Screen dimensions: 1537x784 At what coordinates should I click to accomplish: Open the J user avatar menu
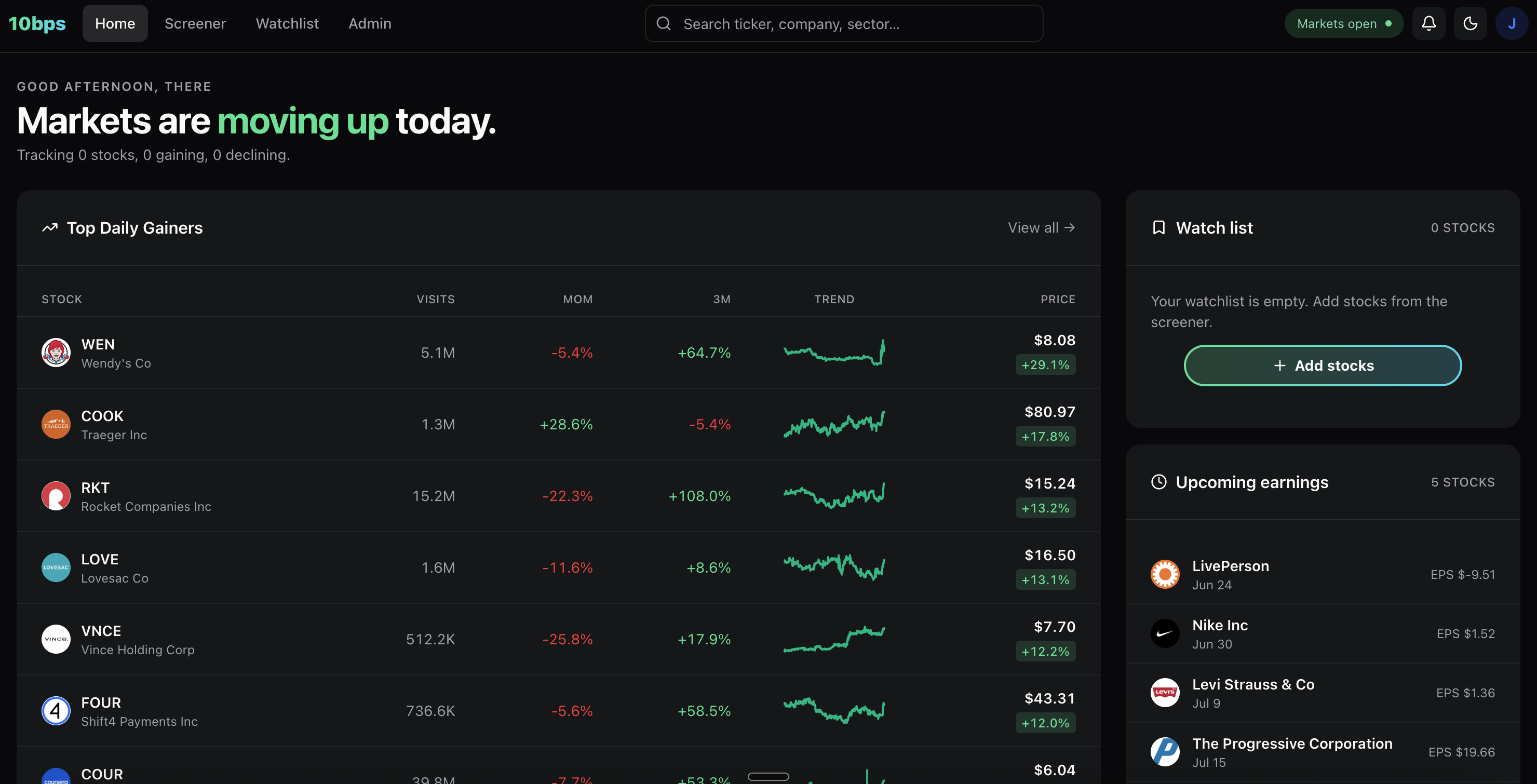(1512, 23)
